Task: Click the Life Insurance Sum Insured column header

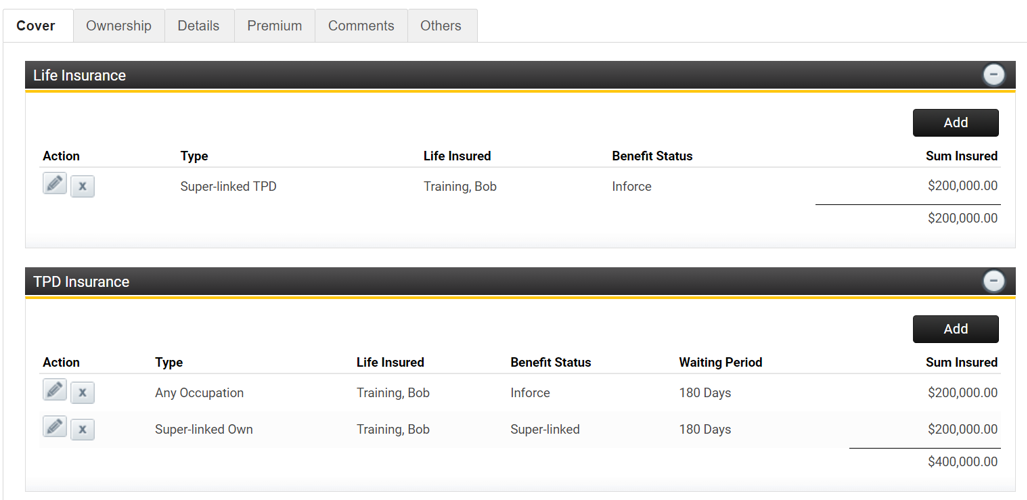Action: [961, 156]
